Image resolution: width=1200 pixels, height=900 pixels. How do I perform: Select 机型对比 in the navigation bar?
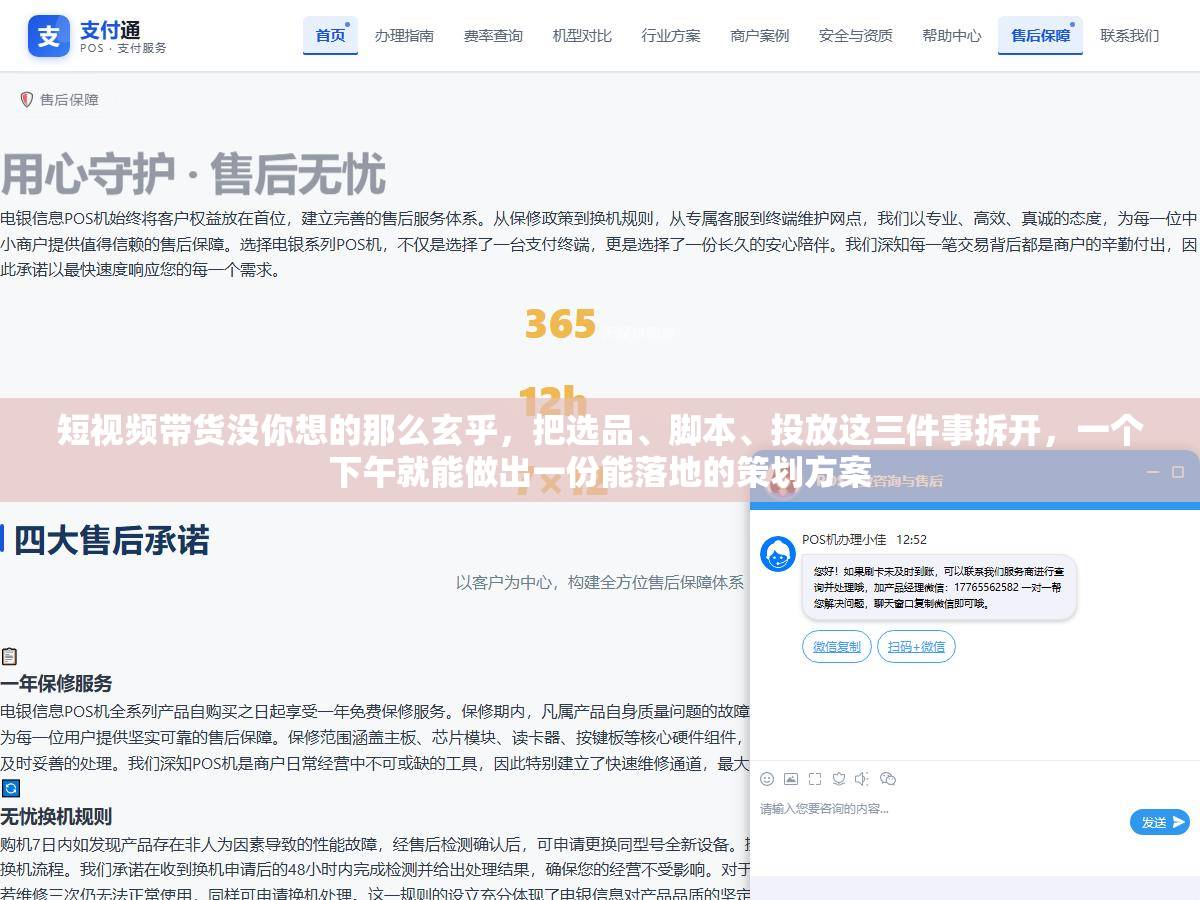pos(582,35)
